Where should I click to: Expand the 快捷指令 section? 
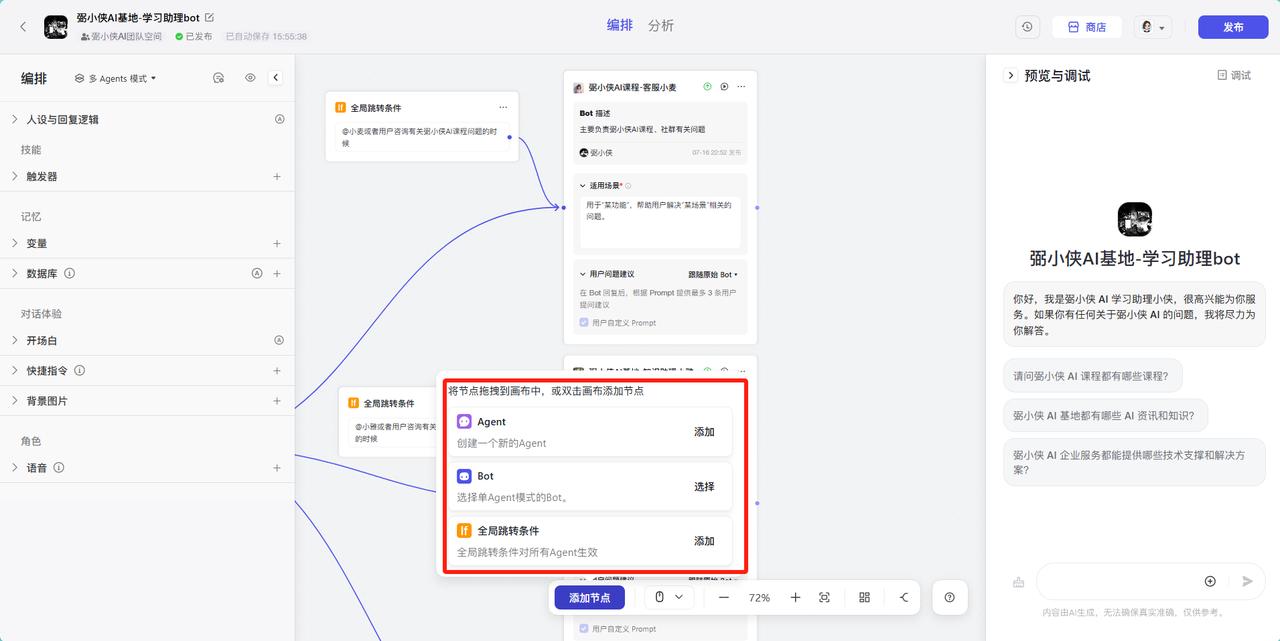point(14,370)
